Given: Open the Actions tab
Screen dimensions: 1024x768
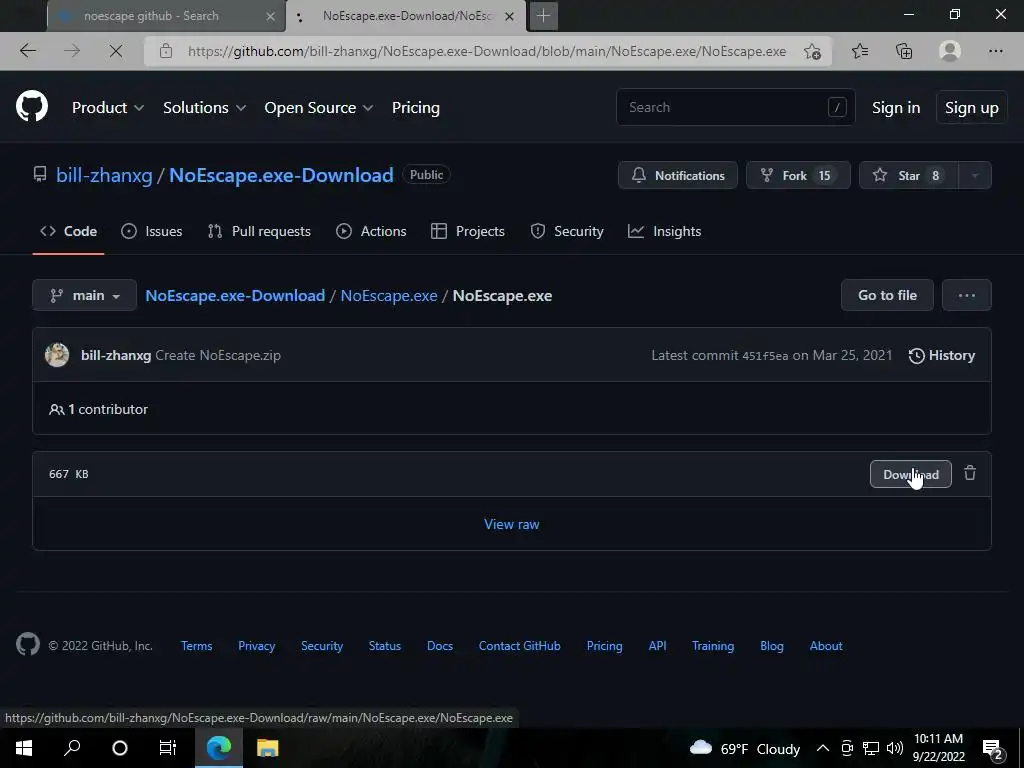Looking at the screenshot, I should pos(371,231).
